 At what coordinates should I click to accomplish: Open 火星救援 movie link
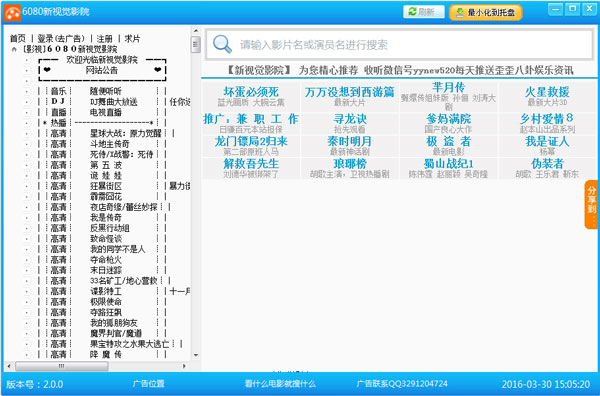pyautogui.click(x=547, y=92)
